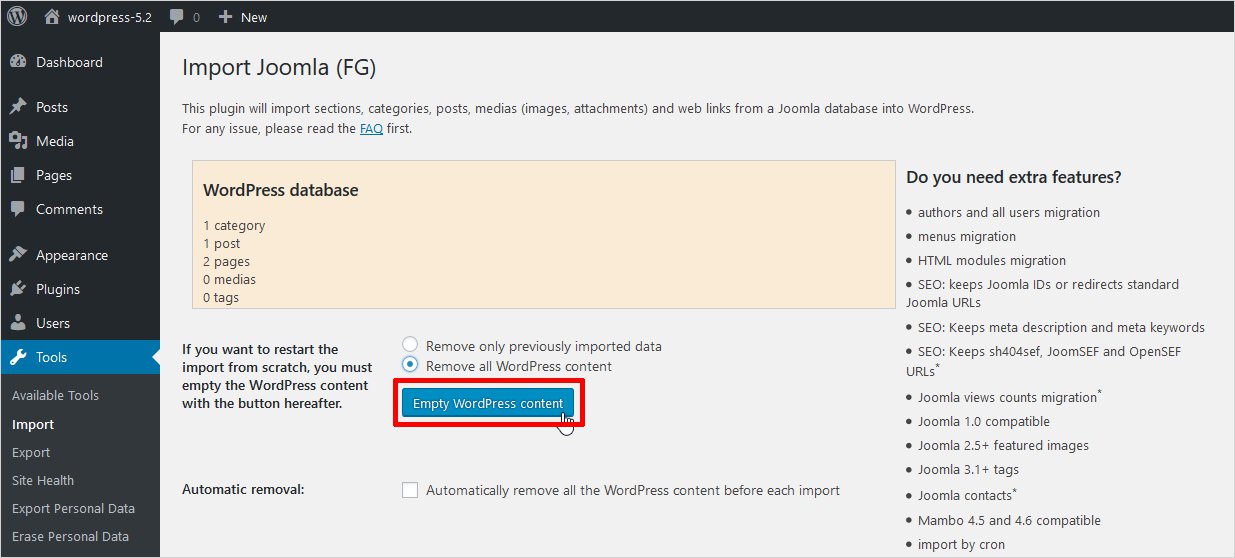The height and width of the screenshot is (558, 1235).
Task: Click the Posts pushpin icon
Action: click(18, 107)
